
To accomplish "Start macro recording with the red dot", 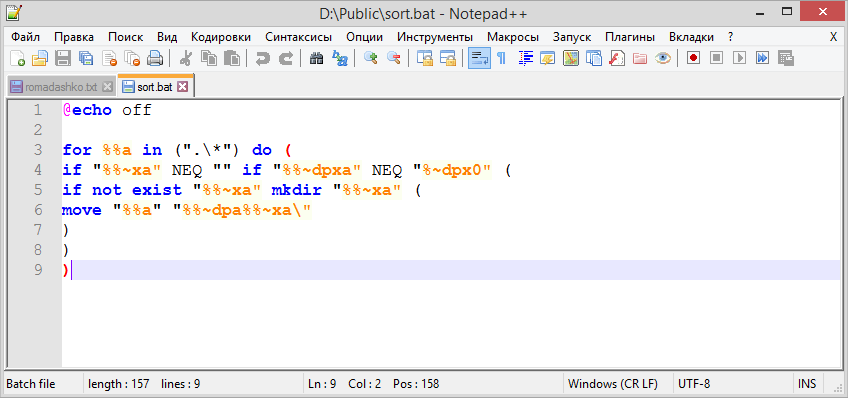I will 693,58.
